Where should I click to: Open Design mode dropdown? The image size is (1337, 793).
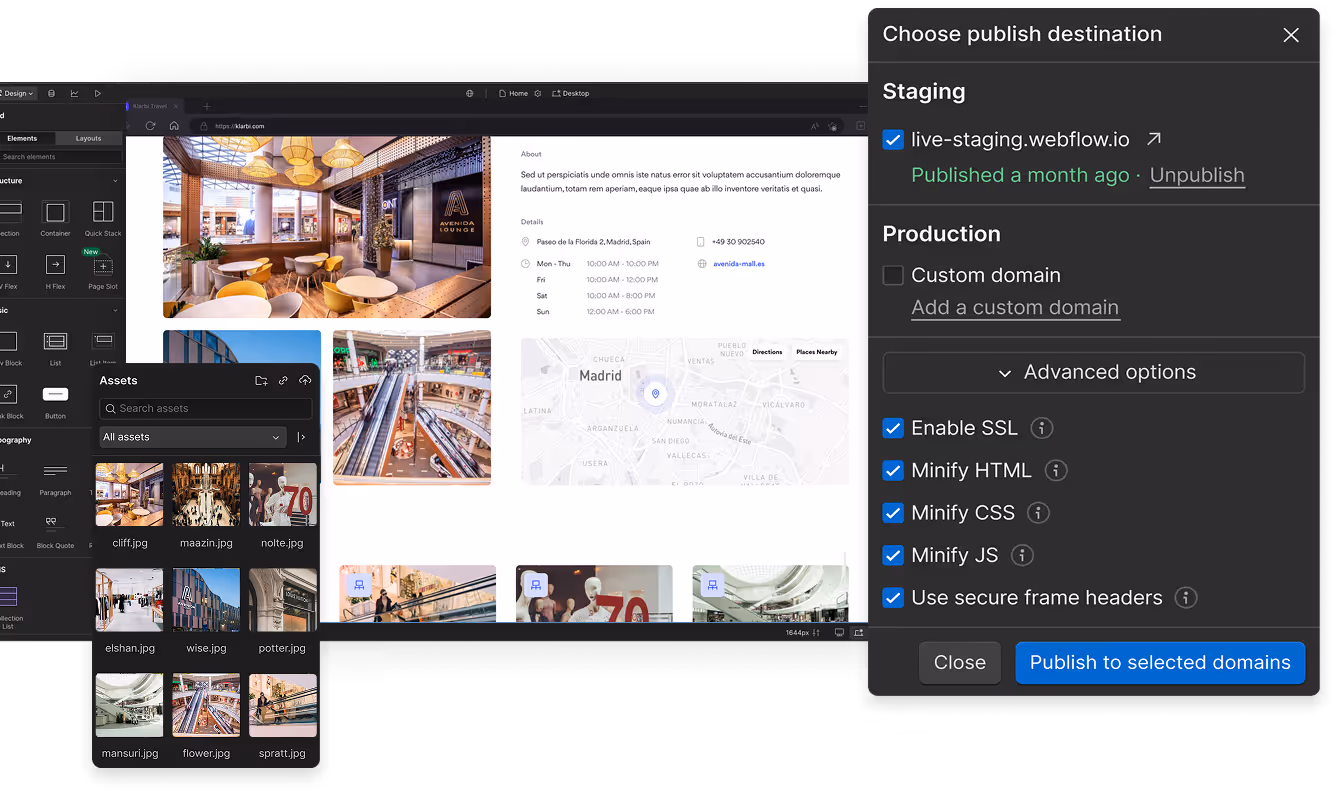tap(17, 93)
